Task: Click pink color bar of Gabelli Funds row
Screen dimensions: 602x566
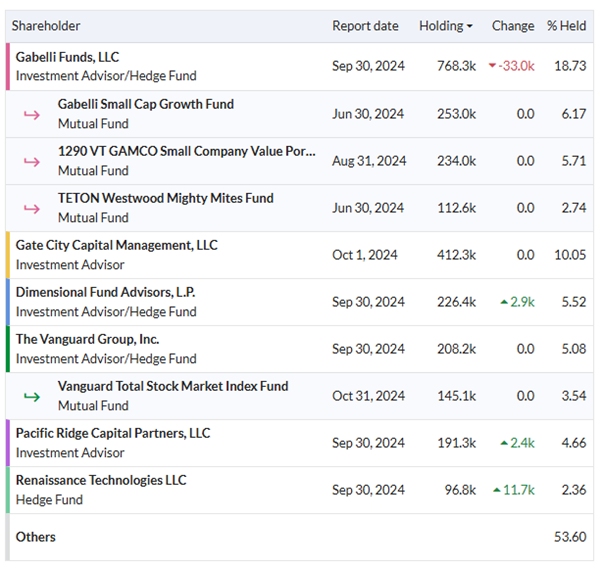Action: pyautogui.click(x=8, y=66)
